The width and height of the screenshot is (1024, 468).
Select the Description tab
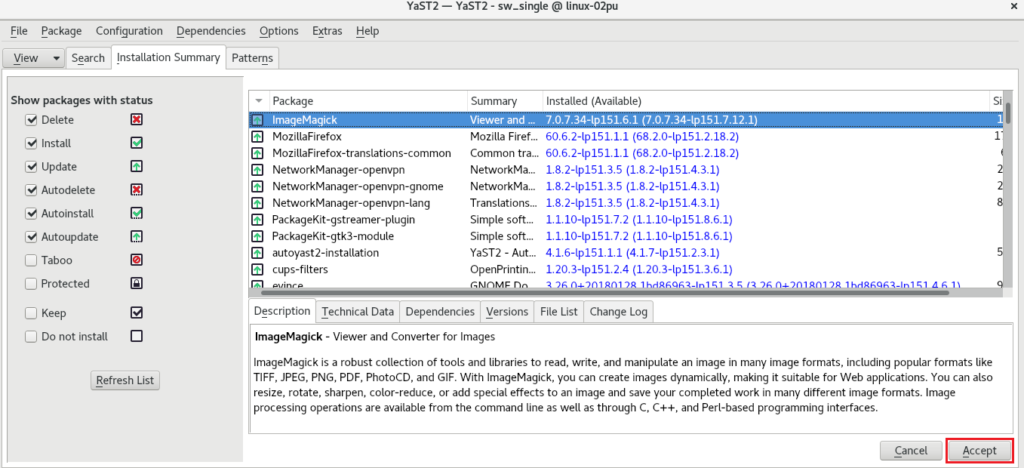(x=282, y=311)
